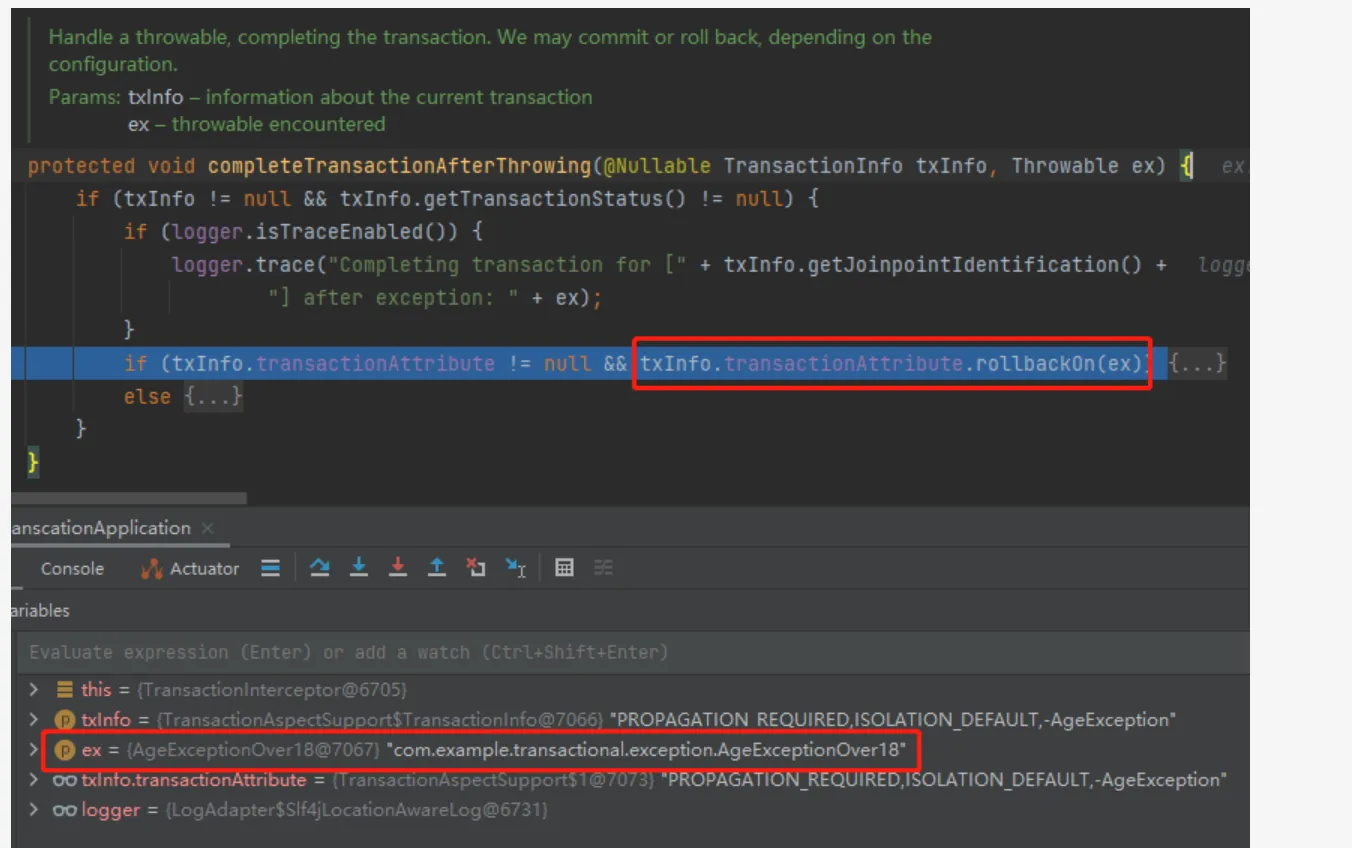Switch to the Console tab
The width and height of the screenshot is (1352, 848).
(72, 568)
